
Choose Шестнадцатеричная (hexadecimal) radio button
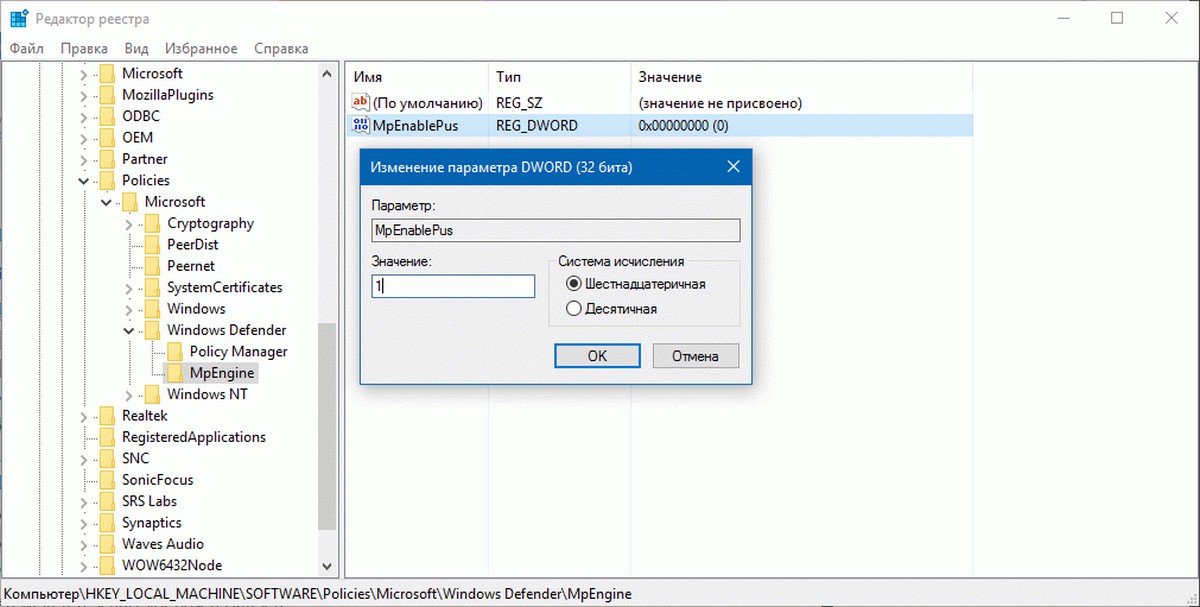[574, 285]
